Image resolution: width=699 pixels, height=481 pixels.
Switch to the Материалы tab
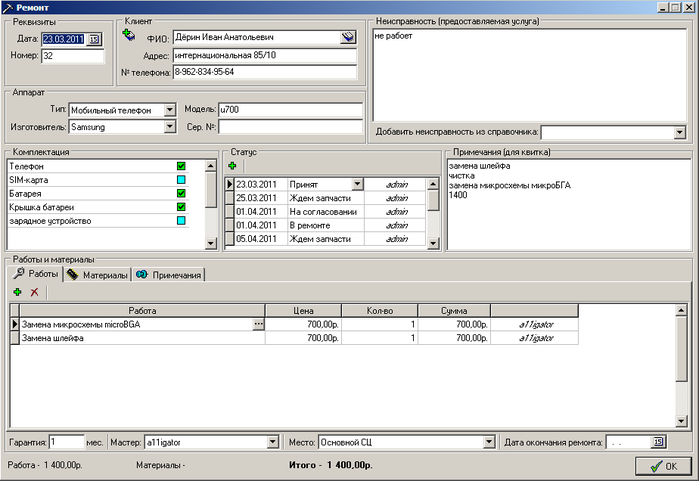pos(97,275)
